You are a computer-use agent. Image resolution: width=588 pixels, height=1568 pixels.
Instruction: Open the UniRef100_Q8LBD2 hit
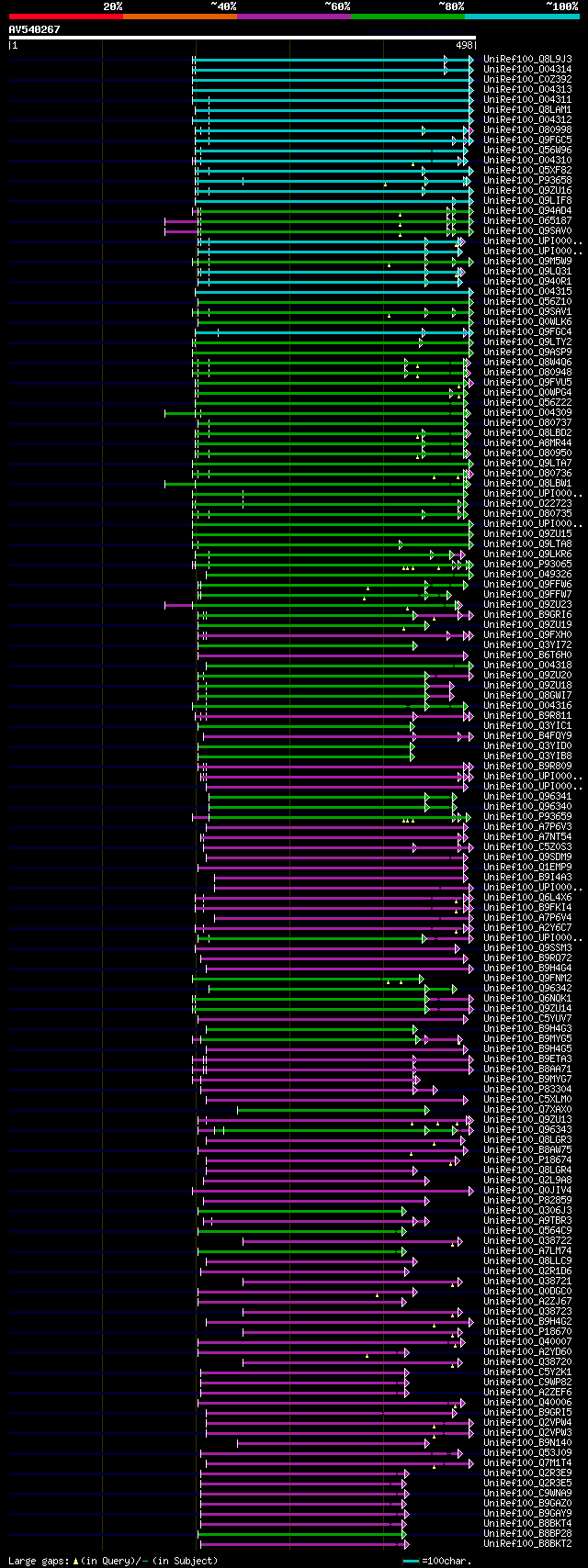coord(528,432)
